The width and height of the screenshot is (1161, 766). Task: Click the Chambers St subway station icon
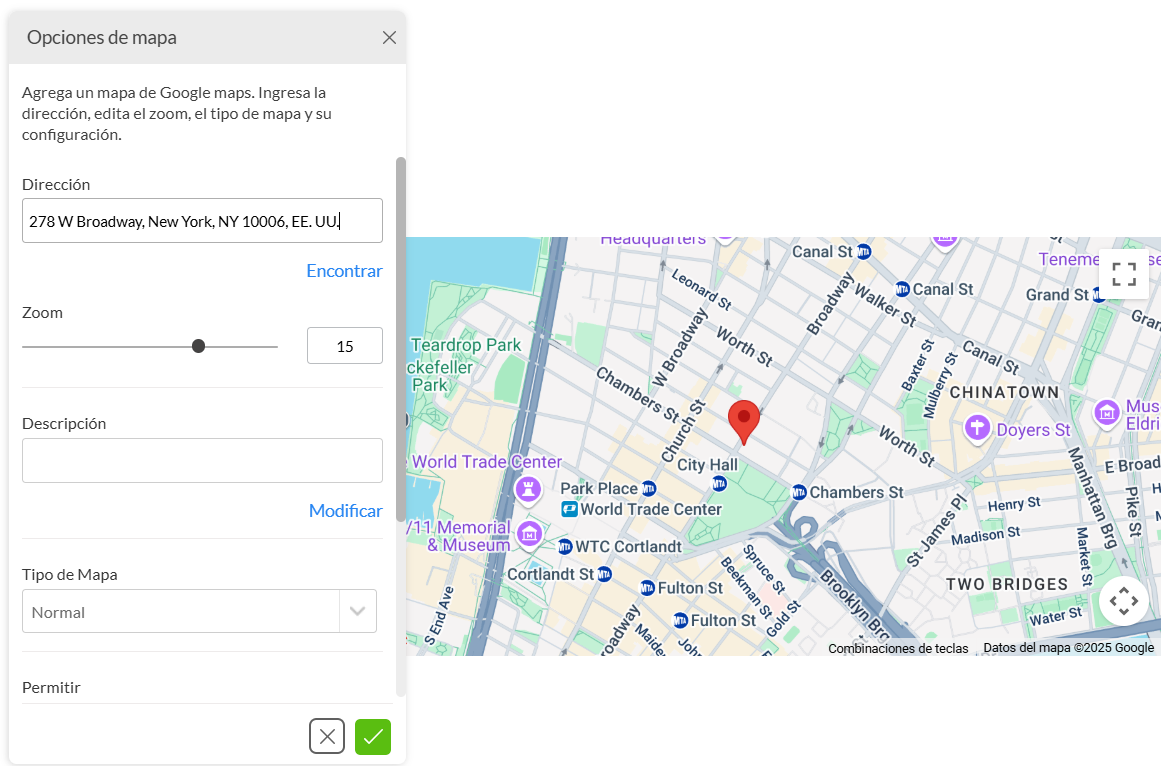pyautogui.click(x=799, y=492)
